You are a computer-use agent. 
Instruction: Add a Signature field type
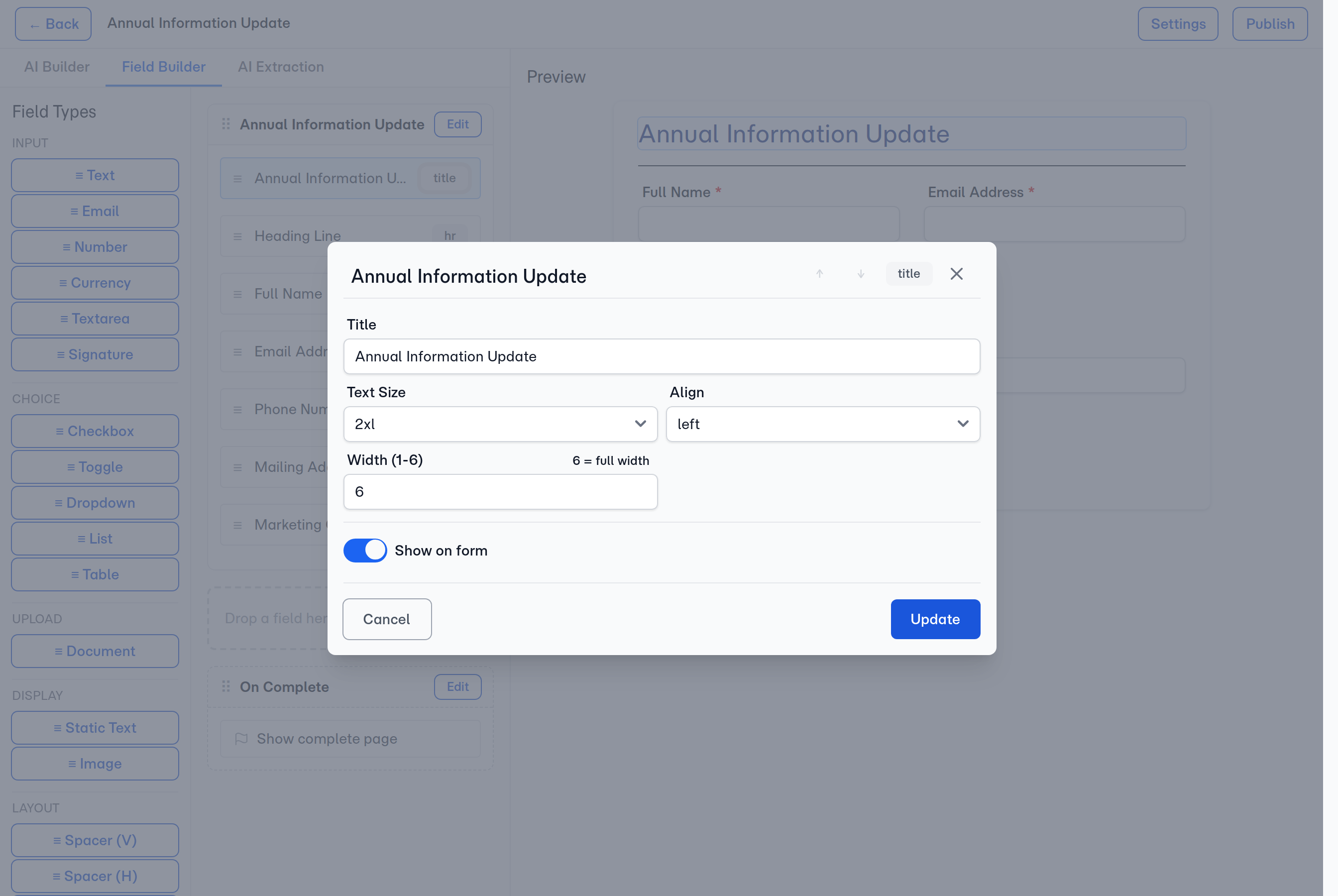pos(95,354)
